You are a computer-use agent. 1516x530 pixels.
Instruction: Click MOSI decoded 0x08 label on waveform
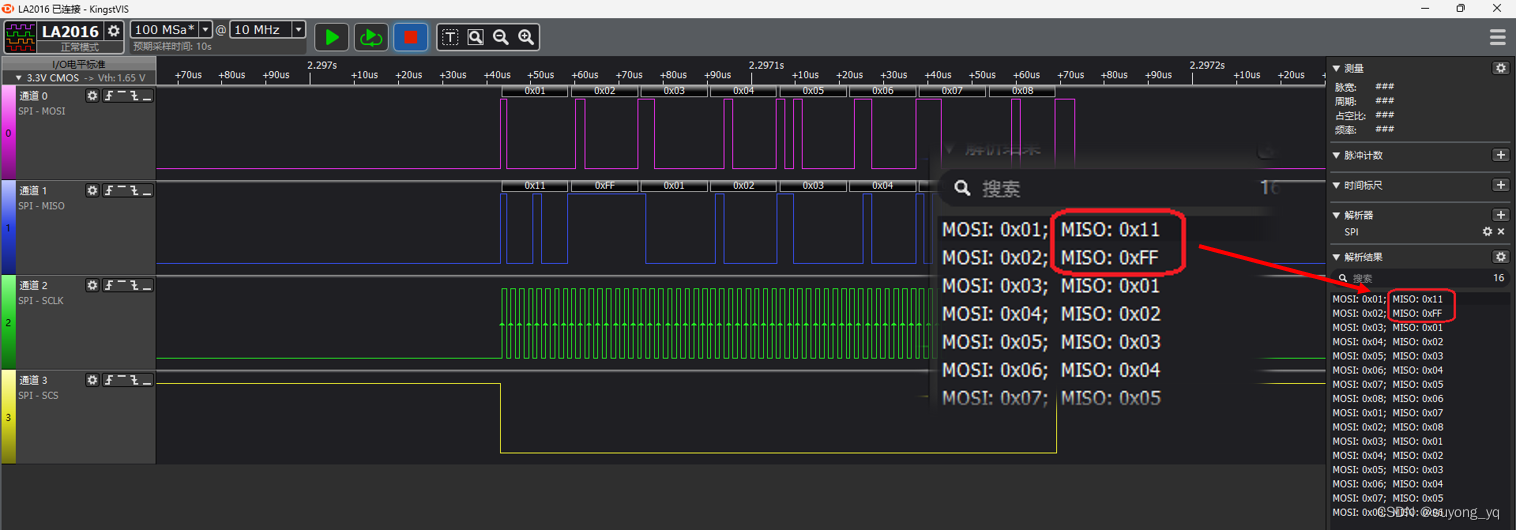(1022, 91)
